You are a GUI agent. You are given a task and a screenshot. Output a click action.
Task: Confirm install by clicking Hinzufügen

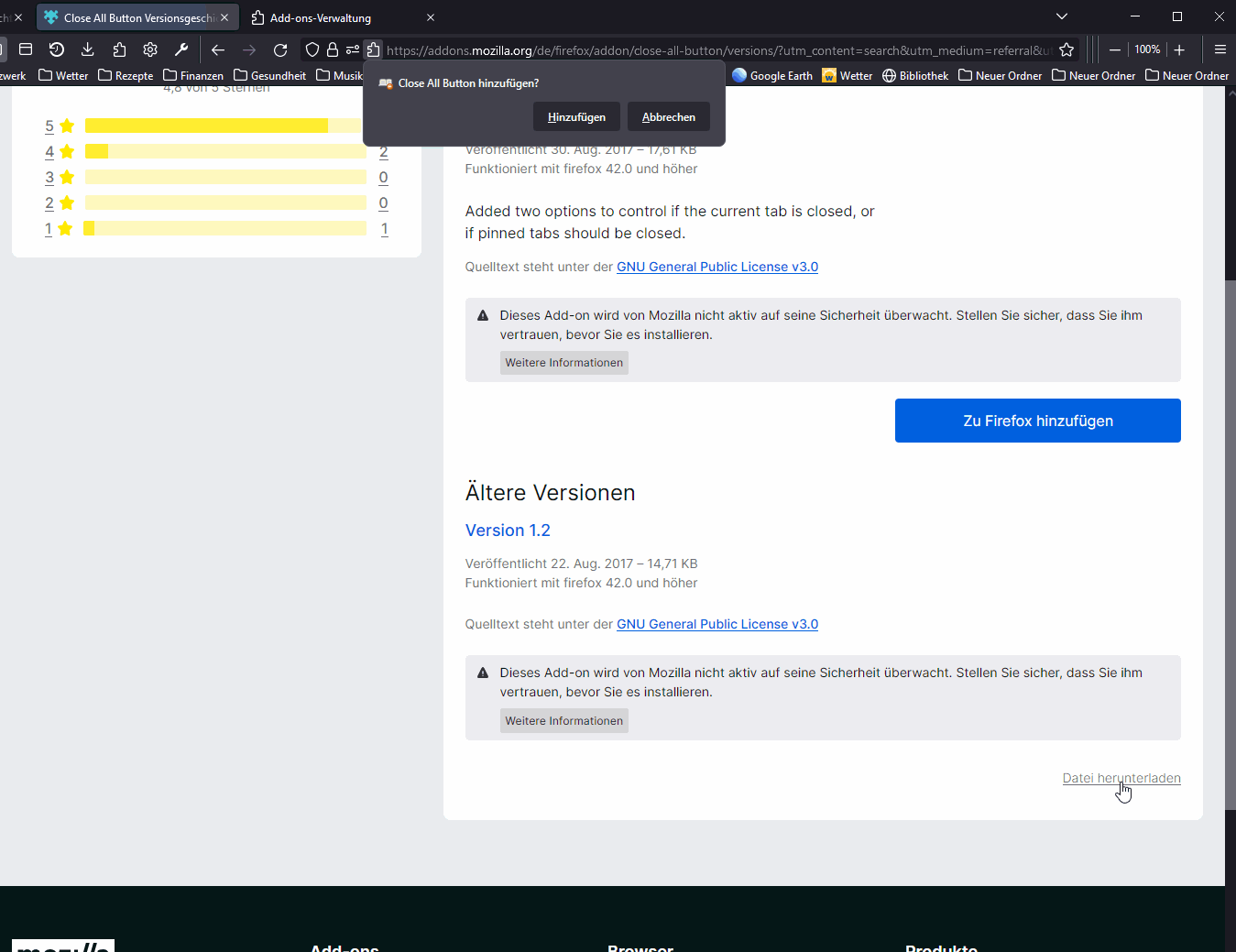pyautogui.click(x=576, y=117)
